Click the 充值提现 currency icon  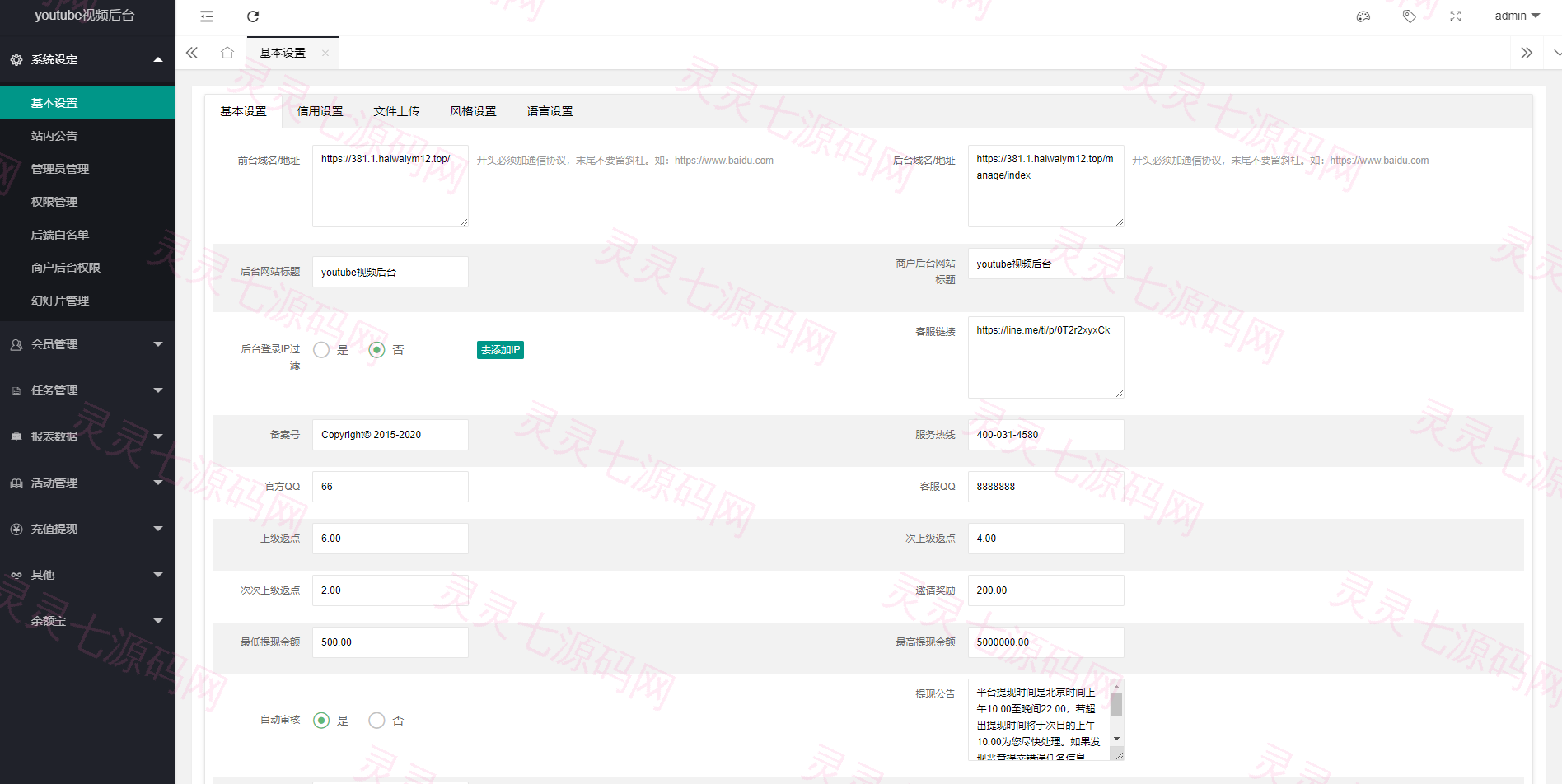pyautogui.click(x=16, y=530)
